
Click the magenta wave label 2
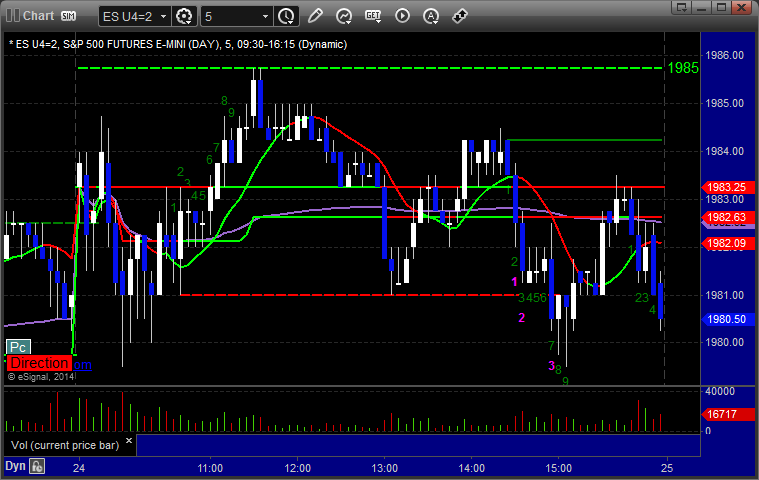(x=521, y=318)
